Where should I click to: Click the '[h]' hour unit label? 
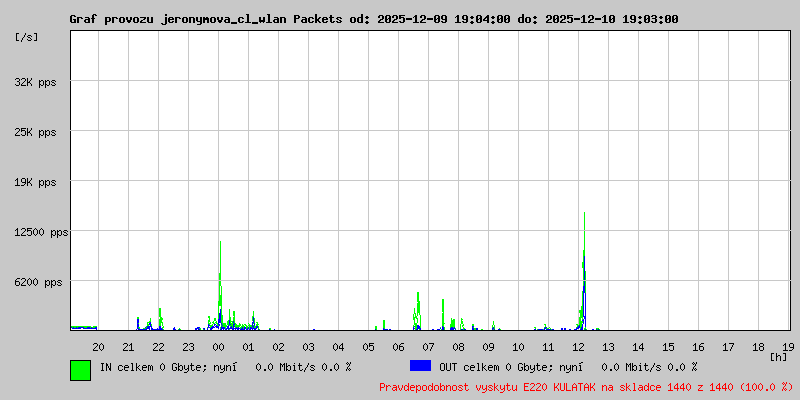click(779, 357)
